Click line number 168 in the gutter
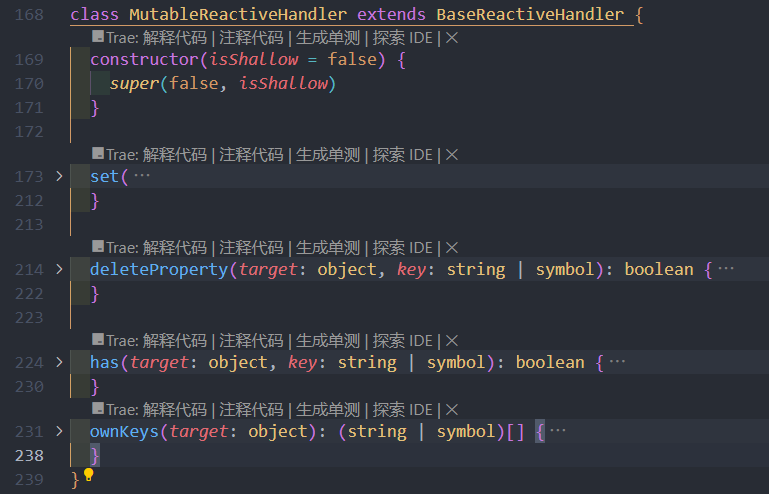This screenshot has width=769, height=494. [29, 16]
